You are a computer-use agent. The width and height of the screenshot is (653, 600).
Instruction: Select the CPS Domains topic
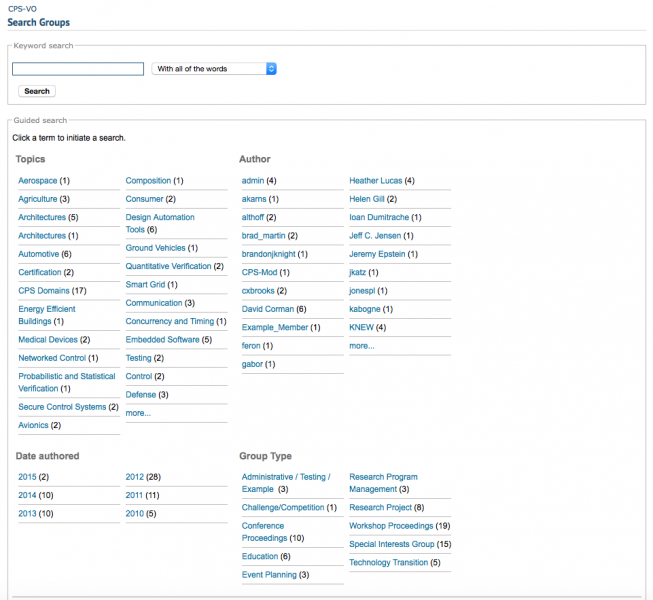click(x=44, y=291)
